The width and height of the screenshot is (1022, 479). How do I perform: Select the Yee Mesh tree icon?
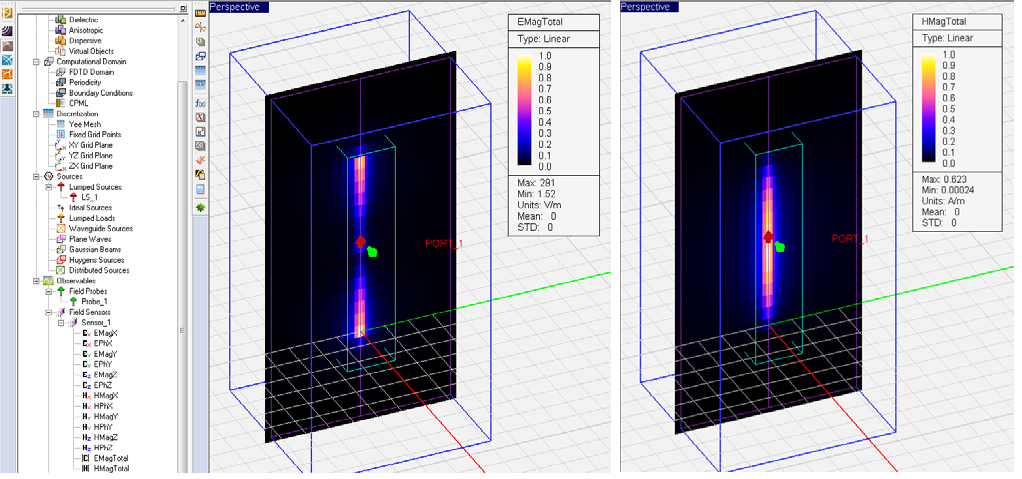pyautogui.click(x=60, y=123)
